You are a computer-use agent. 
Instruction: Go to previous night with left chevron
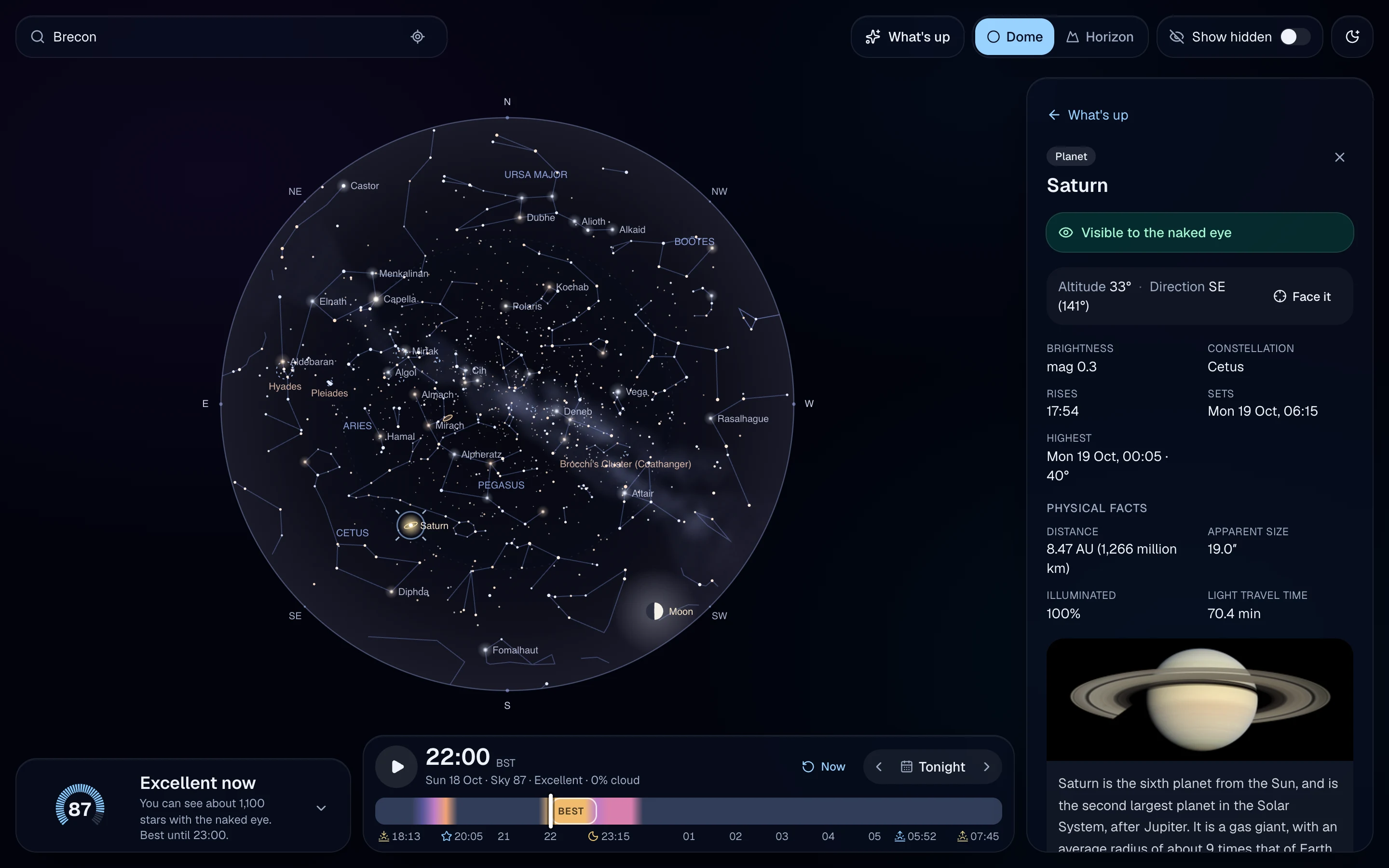878,766
